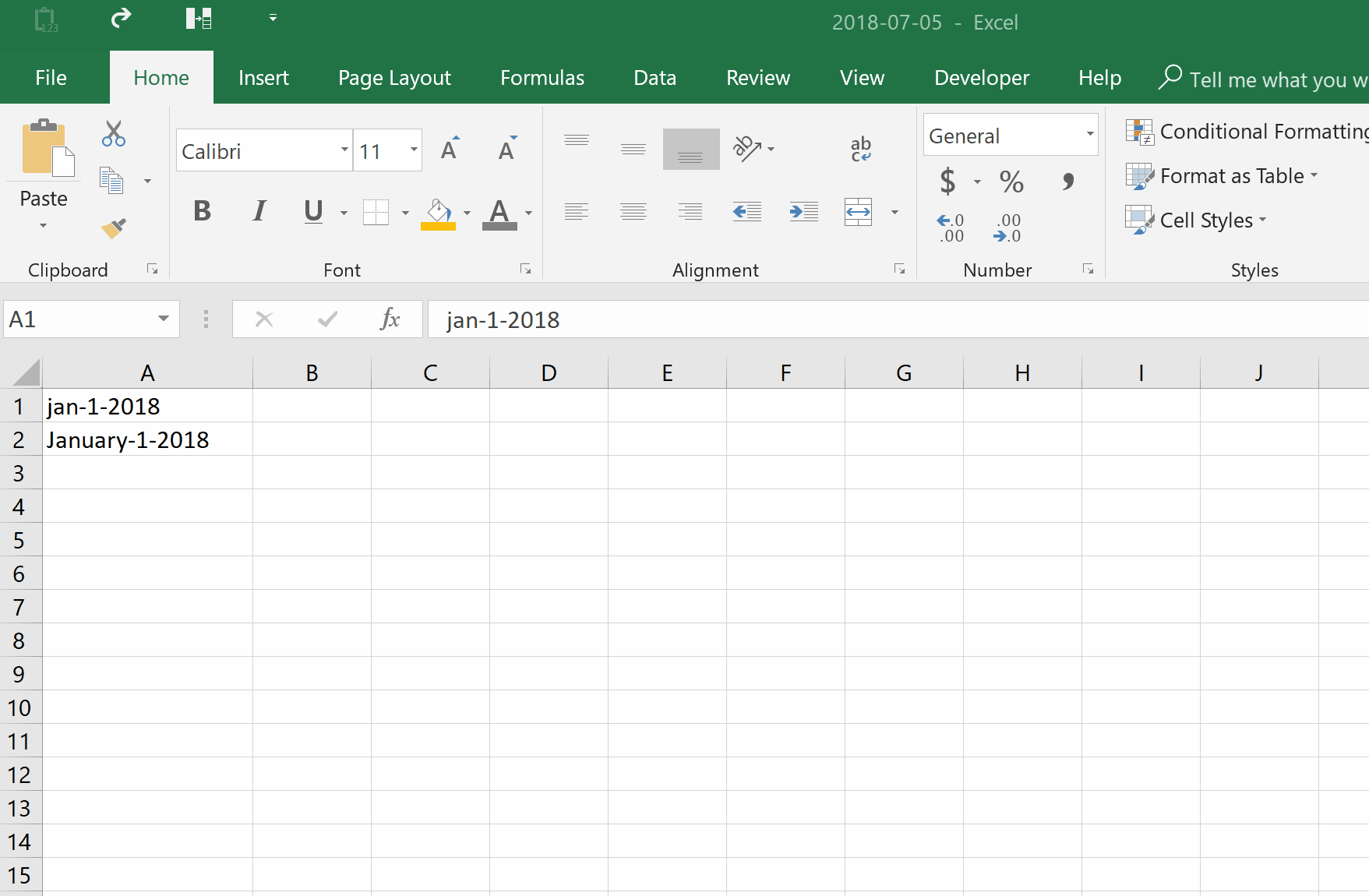Decrease font size with small A
Image resolution: width=1369 pixels, height=896 pixels.
click(507, 149)
